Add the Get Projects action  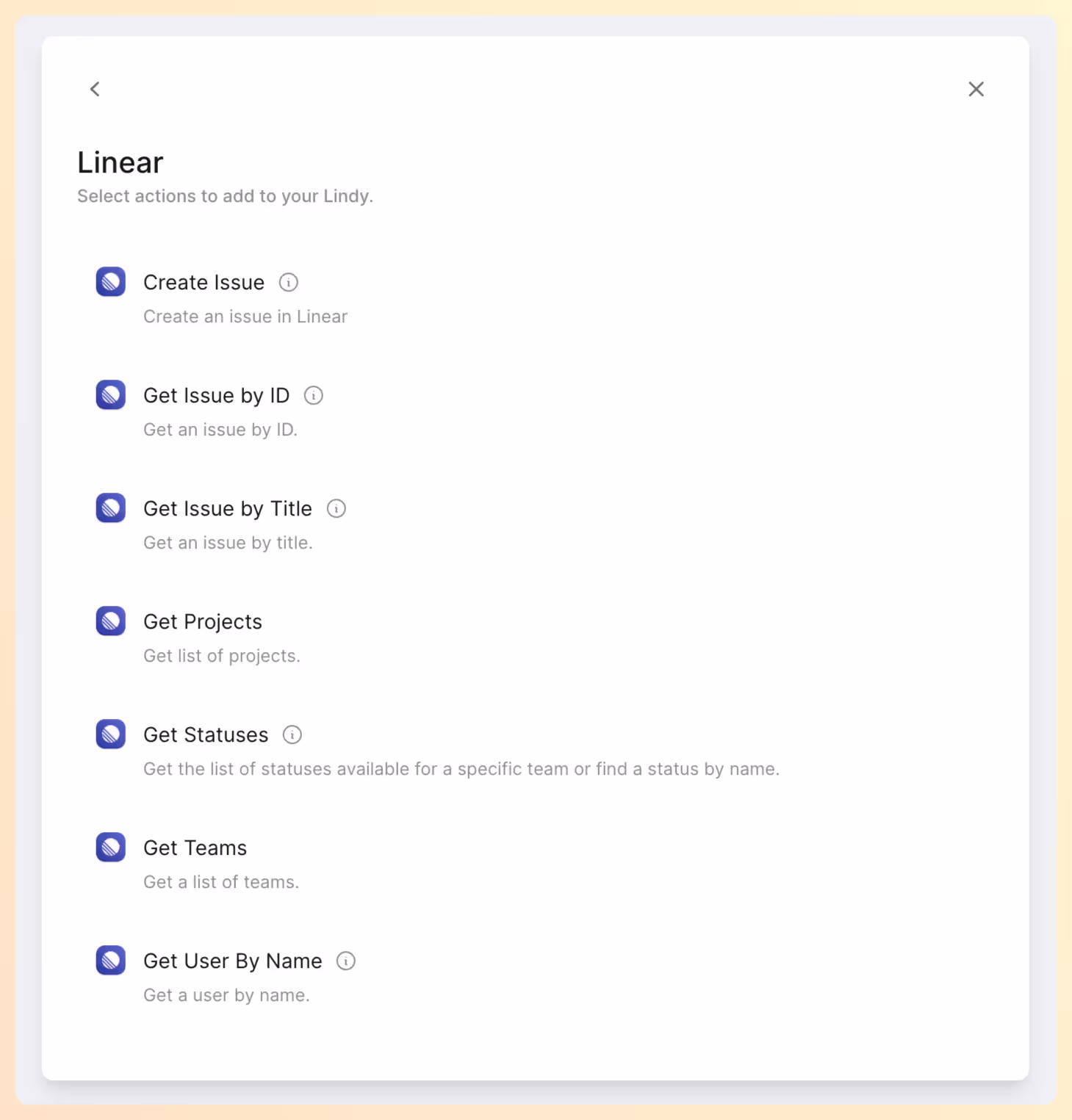tap(203, 622)
